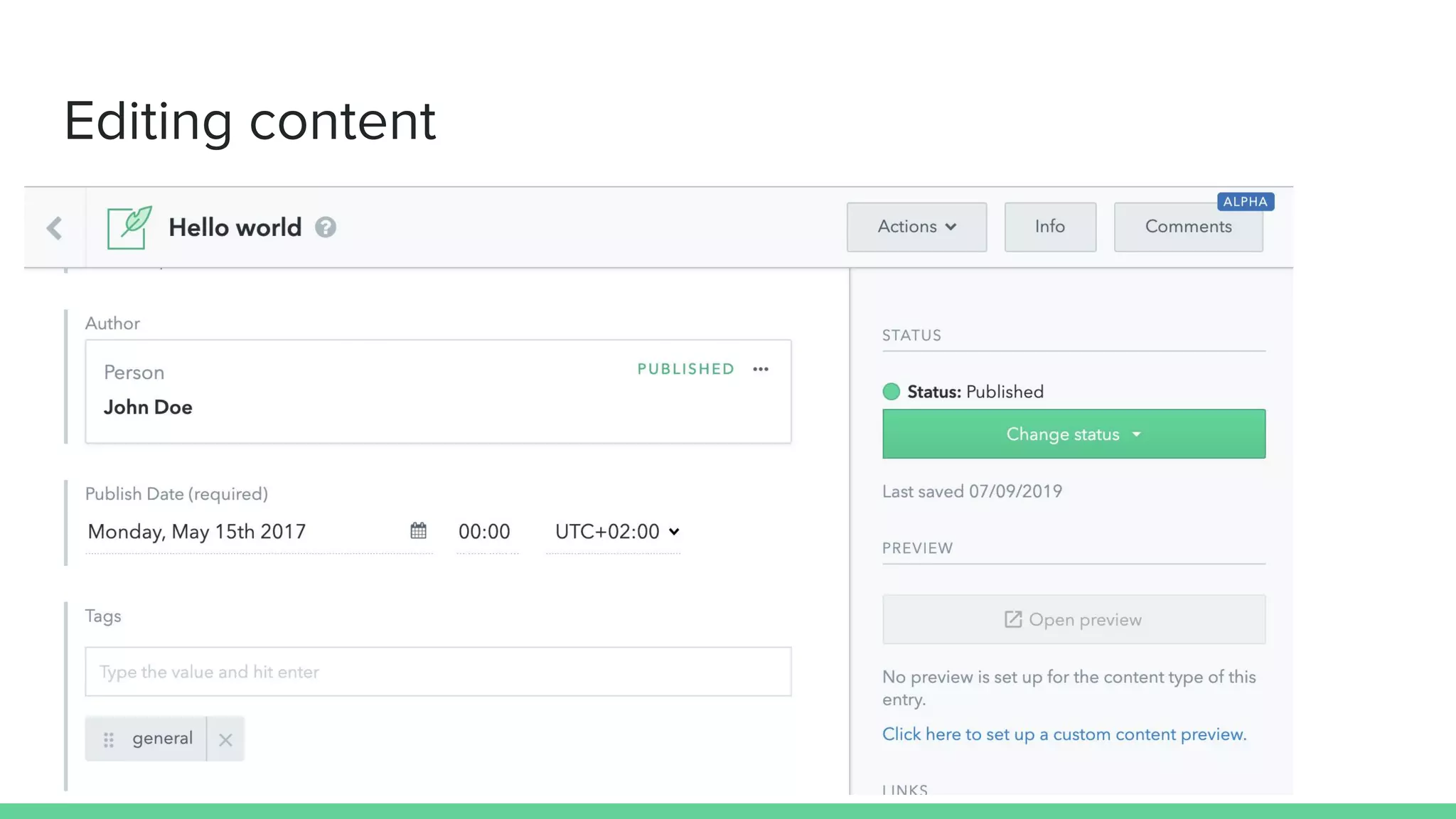Open the three-dot menu on Author card
Viewport: 1456px width, 819px height.
761,369
